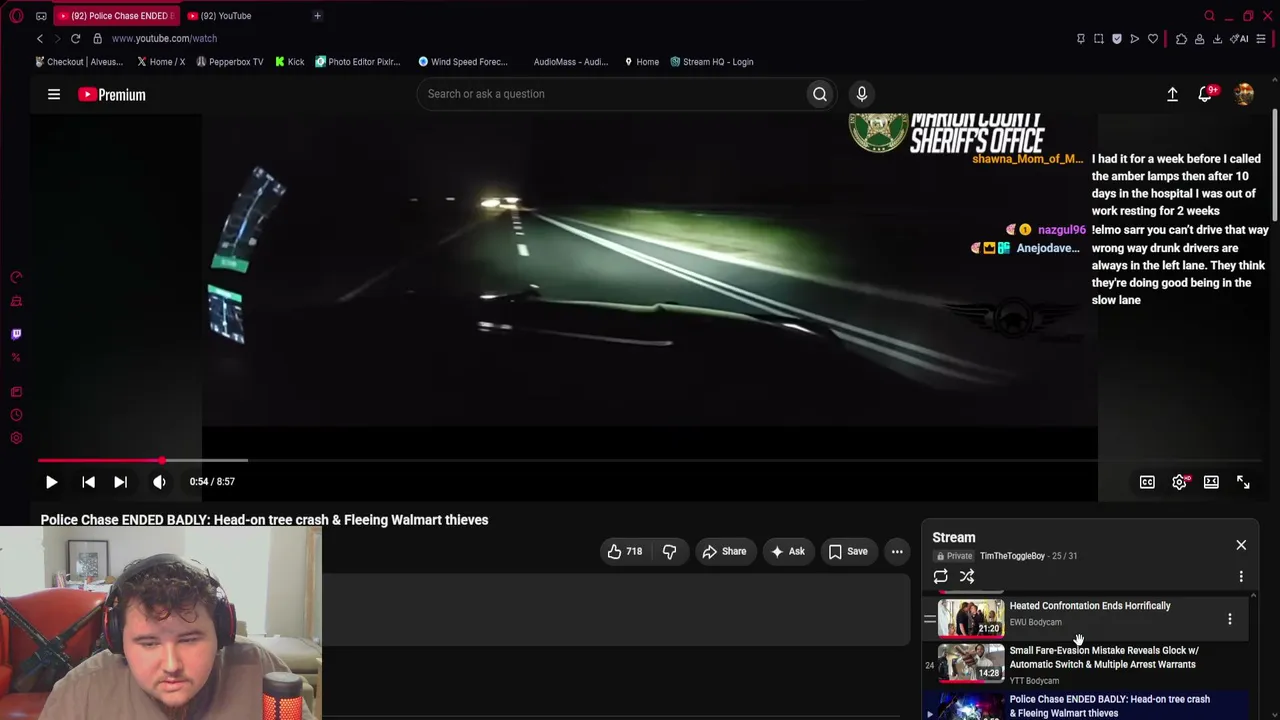Open options for Heated Confrontation video
This screenshot has height=720, width=1280.
point(1230,619)
